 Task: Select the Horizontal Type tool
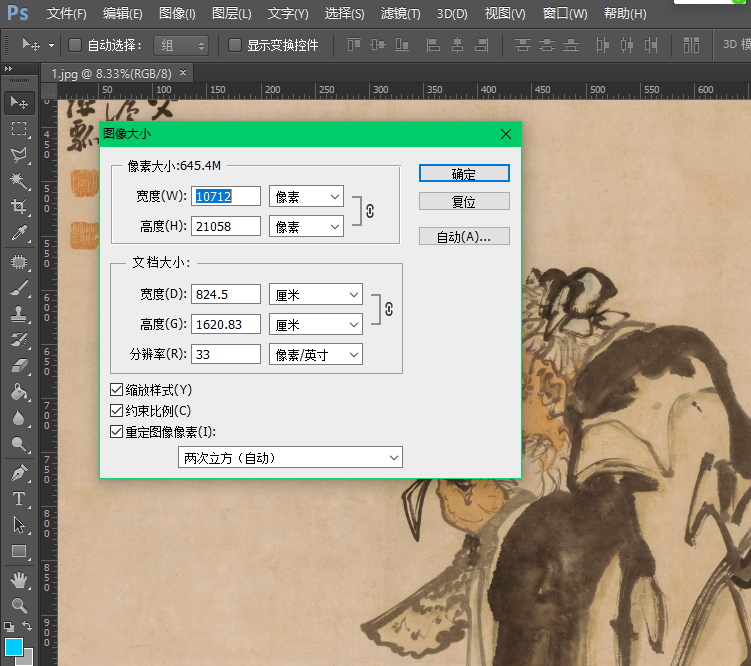(19, 499)
